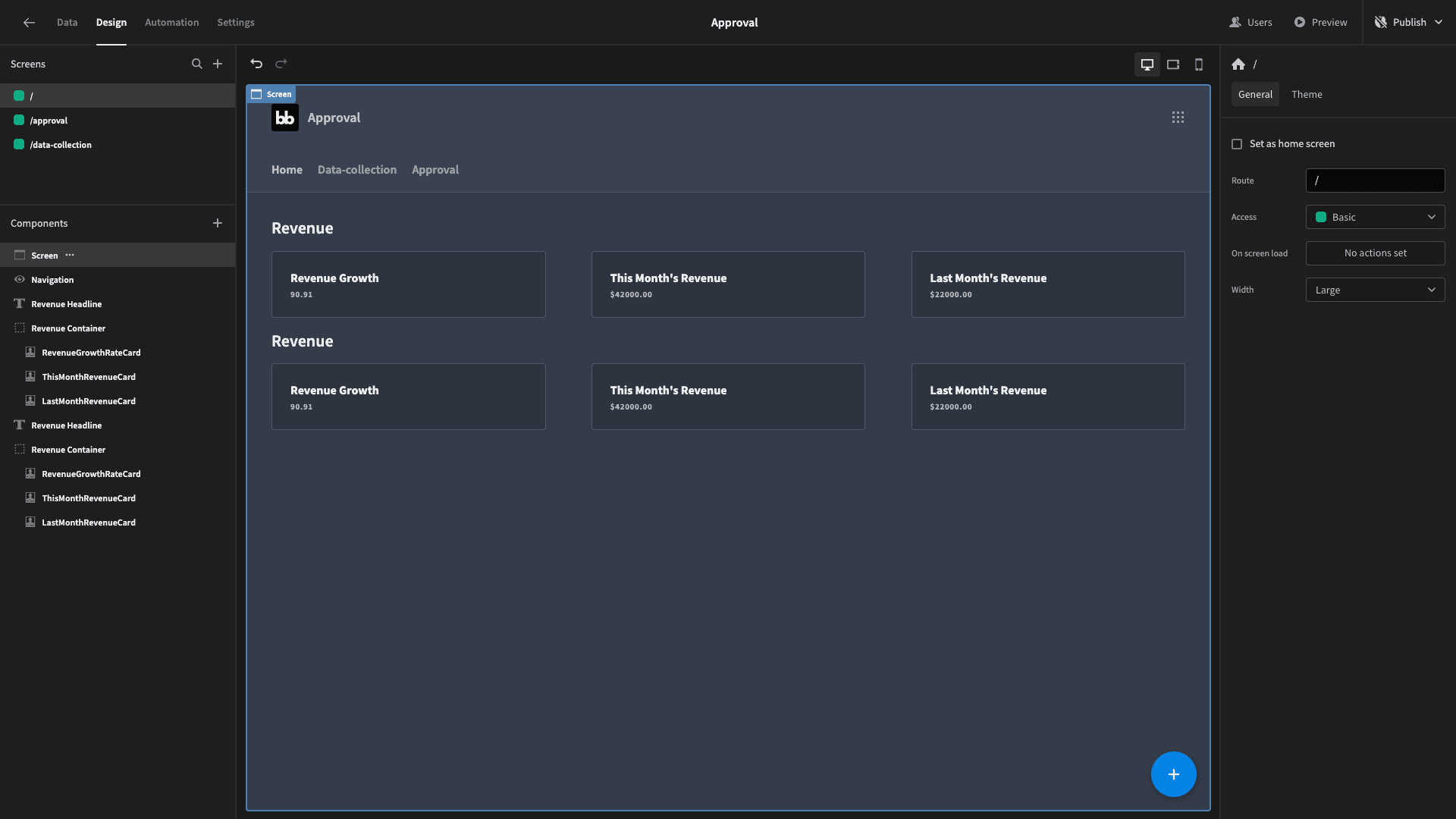
Task: Open the Automation tab
Action: (172, 23)
